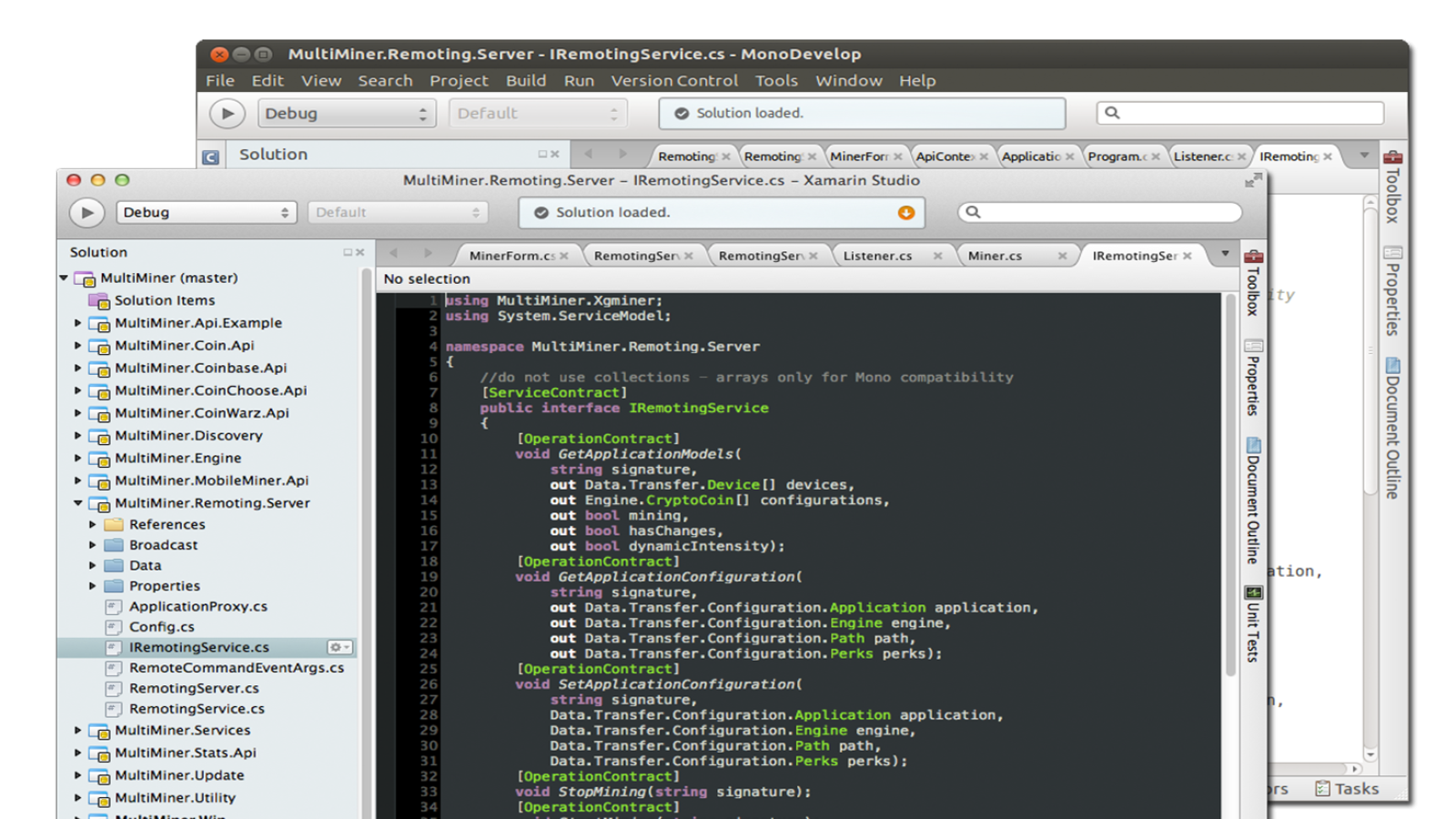Show the tab overflow list in MonoDevelop
This screenshot has width=1456, height=819.
click(x=1364, y=155)
